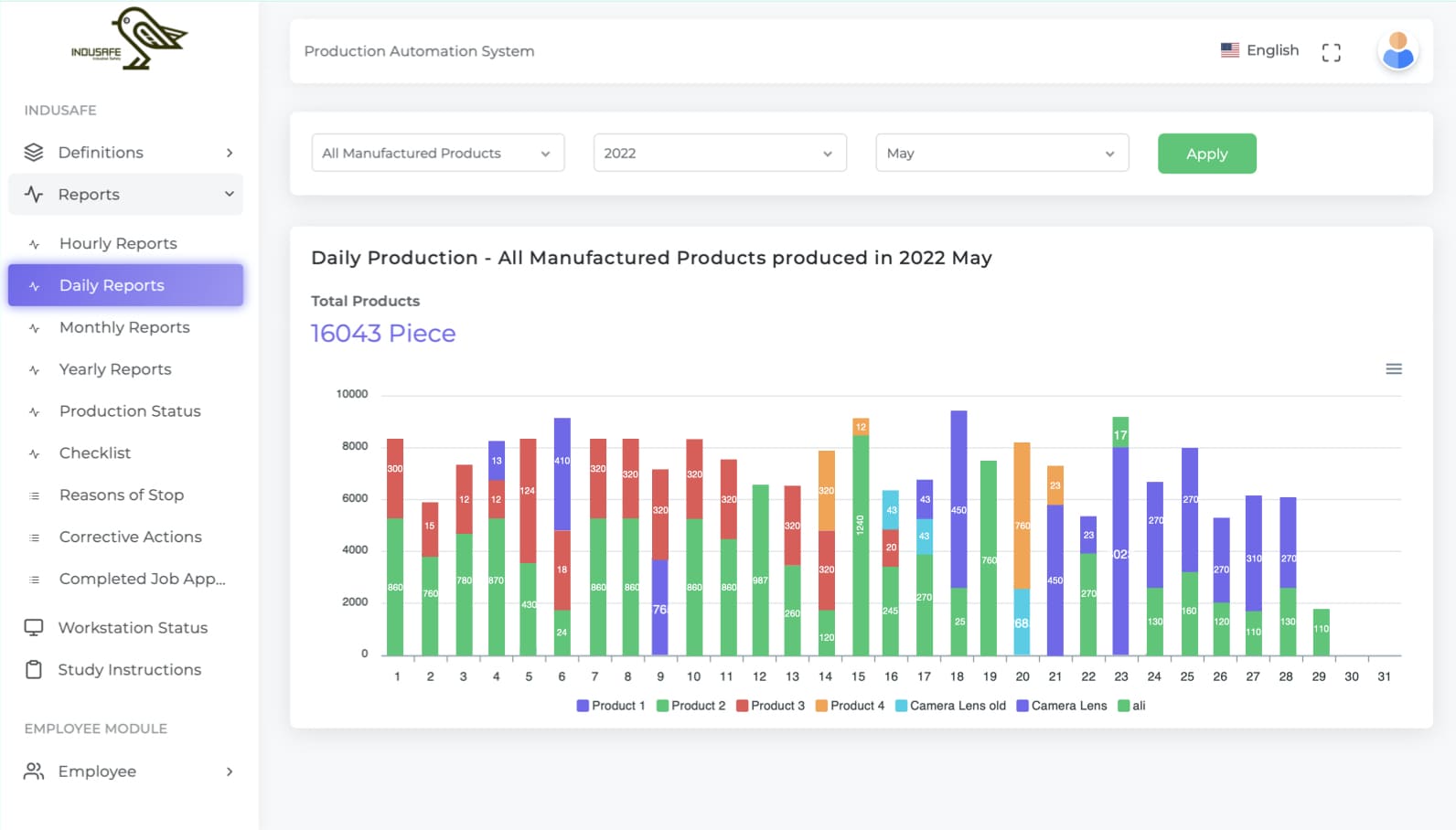The width and height of the screenshot is (1456, 830).
Task: Click the Employee people icon
Action: pos(34,771)
